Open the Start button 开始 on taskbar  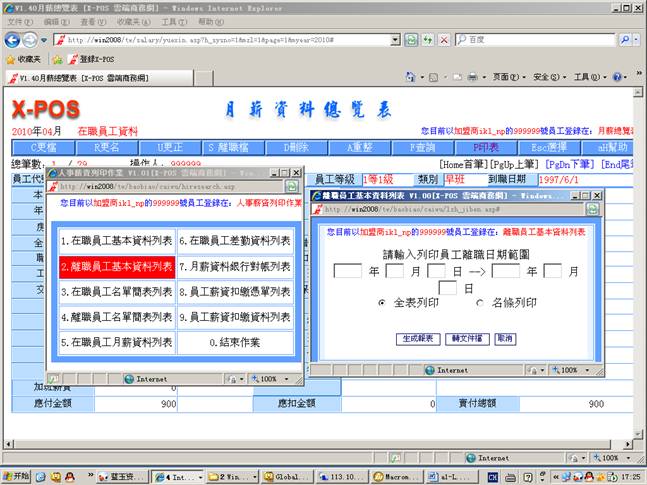tap(19, 477)
